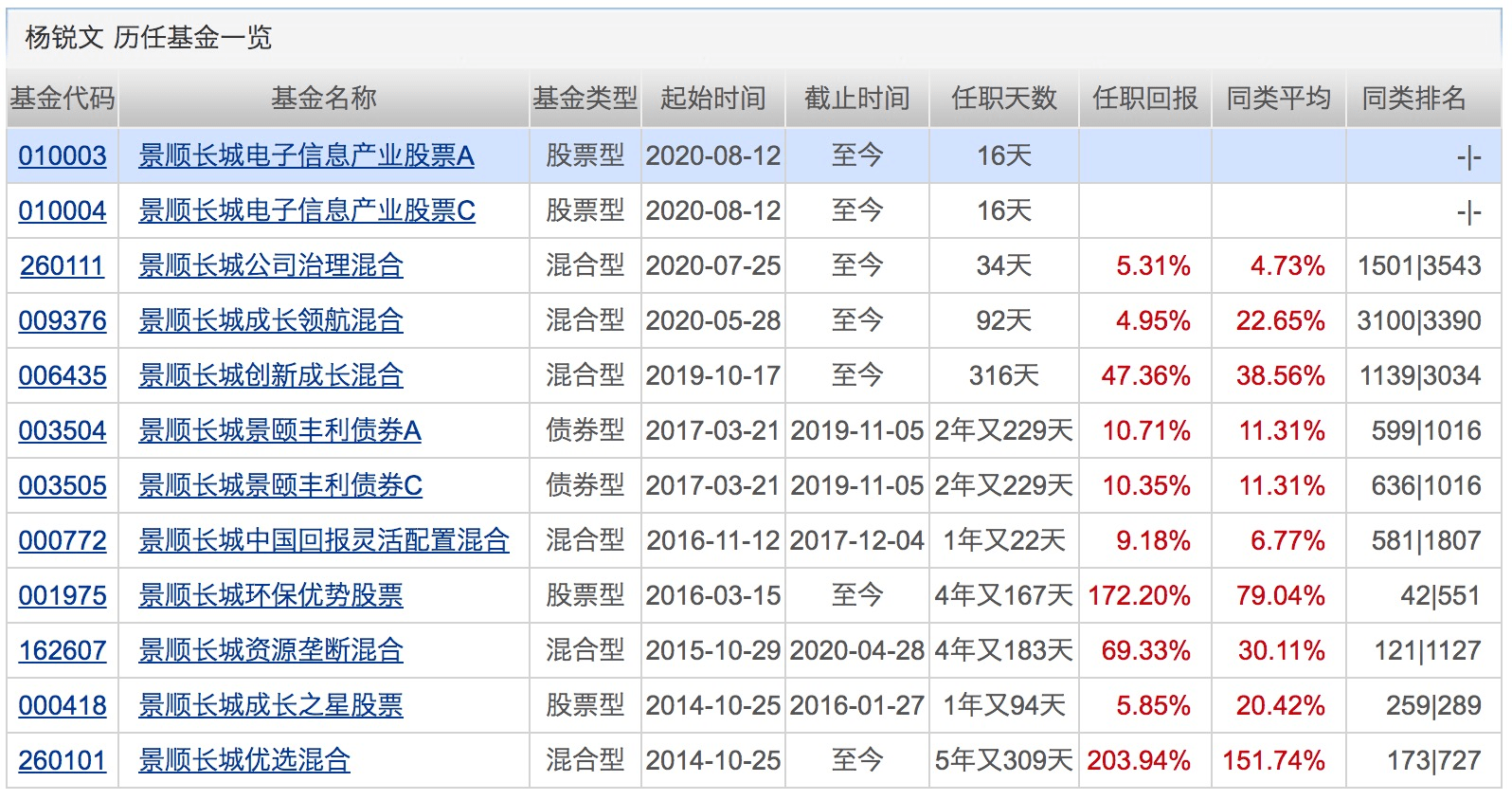This screenshot has width=1512, height=800.
Task: Select ranking cell 3100|3390
Action: 1419,320
